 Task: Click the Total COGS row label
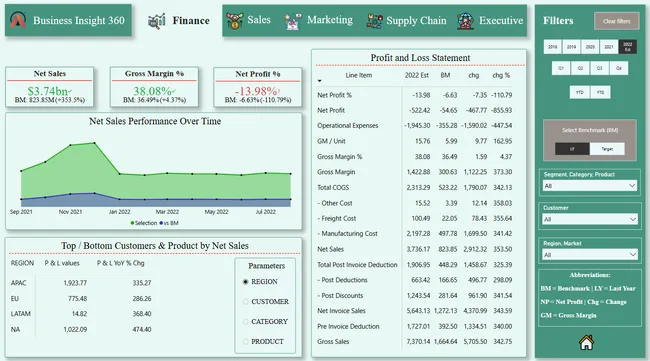[333, 188]
